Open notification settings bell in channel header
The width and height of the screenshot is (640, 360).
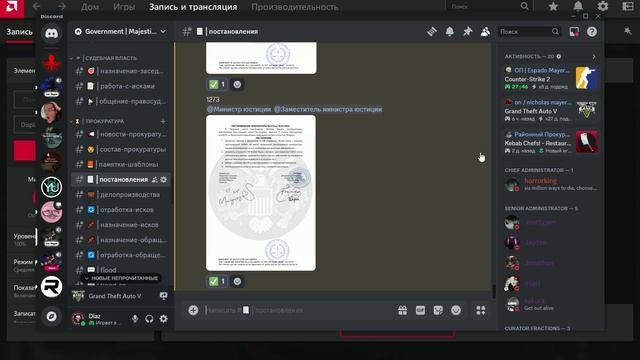click(449, 32)
